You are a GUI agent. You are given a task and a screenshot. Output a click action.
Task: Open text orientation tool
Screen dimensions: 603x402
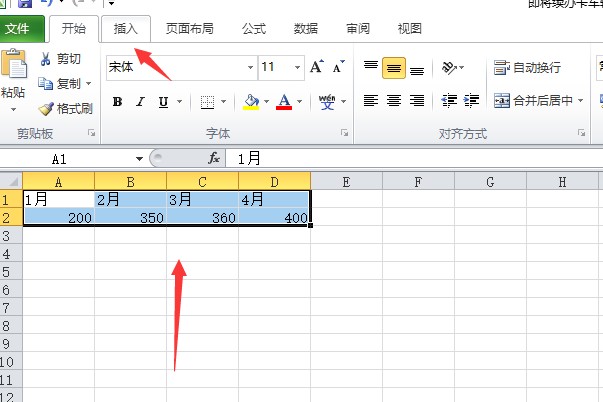[448, 68]
